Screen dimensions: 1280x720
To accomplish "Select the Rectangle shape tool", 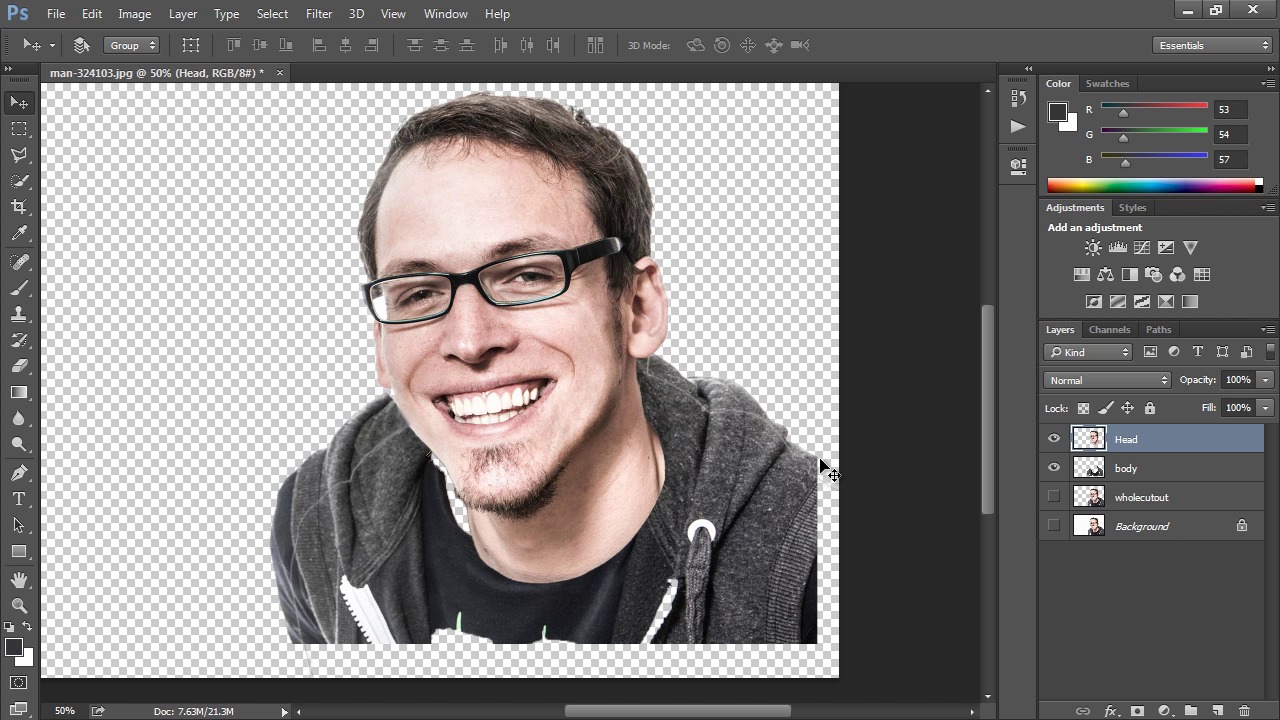I will tap(19, 551).
